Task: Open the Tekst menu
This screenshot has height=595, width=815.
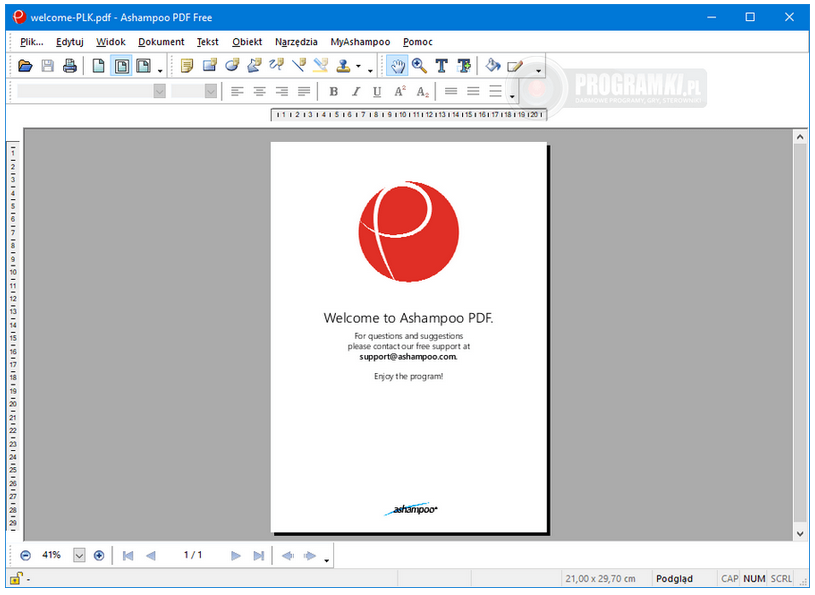Action: [x=207, y=42]
